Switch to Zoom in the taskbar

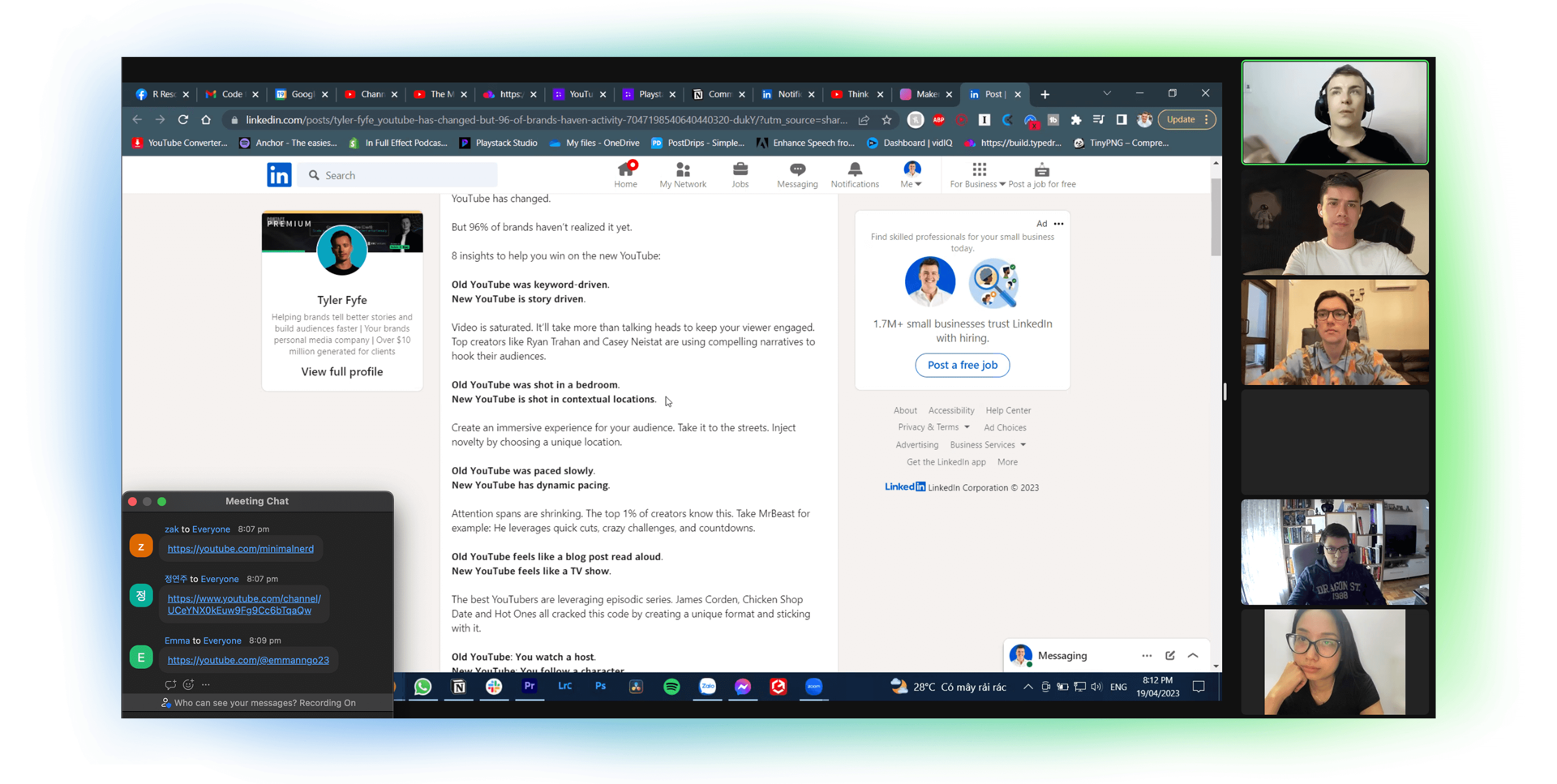pyautogui.click(x=813, y=687)
